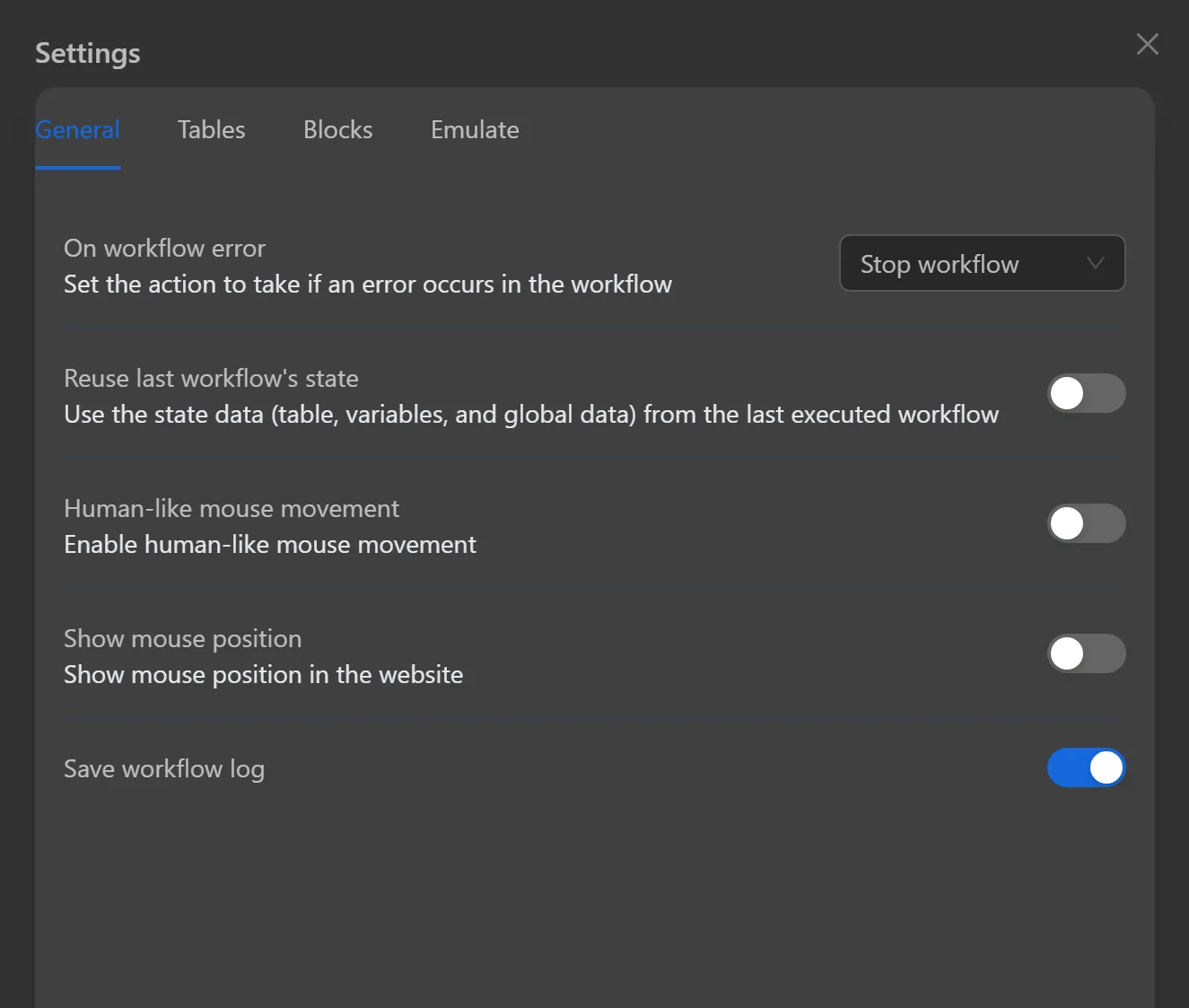Viewport: 1189px width, 1008px height.
Task: Select the Emulate tab
Action: [x=475, y=130]
